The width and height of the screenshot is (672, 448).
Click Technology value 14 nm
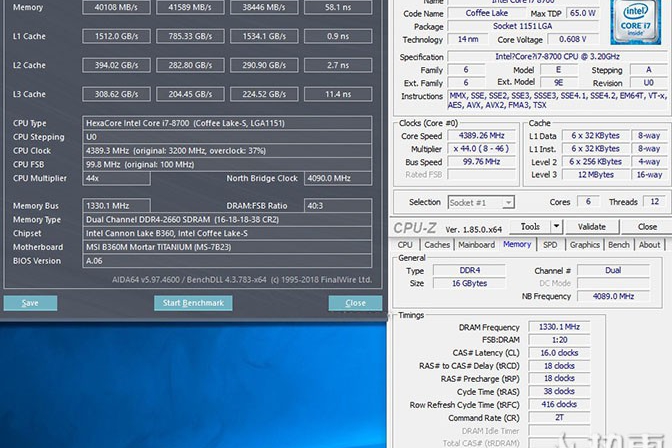[x=468, y=39]
